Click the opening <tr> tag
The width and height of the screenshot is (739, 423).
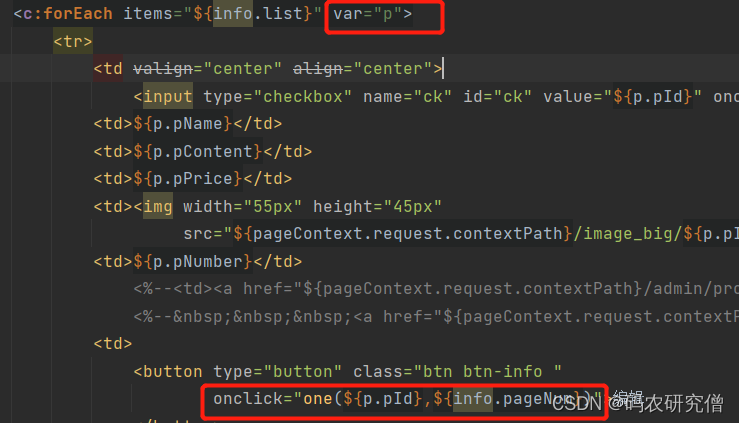73,41
